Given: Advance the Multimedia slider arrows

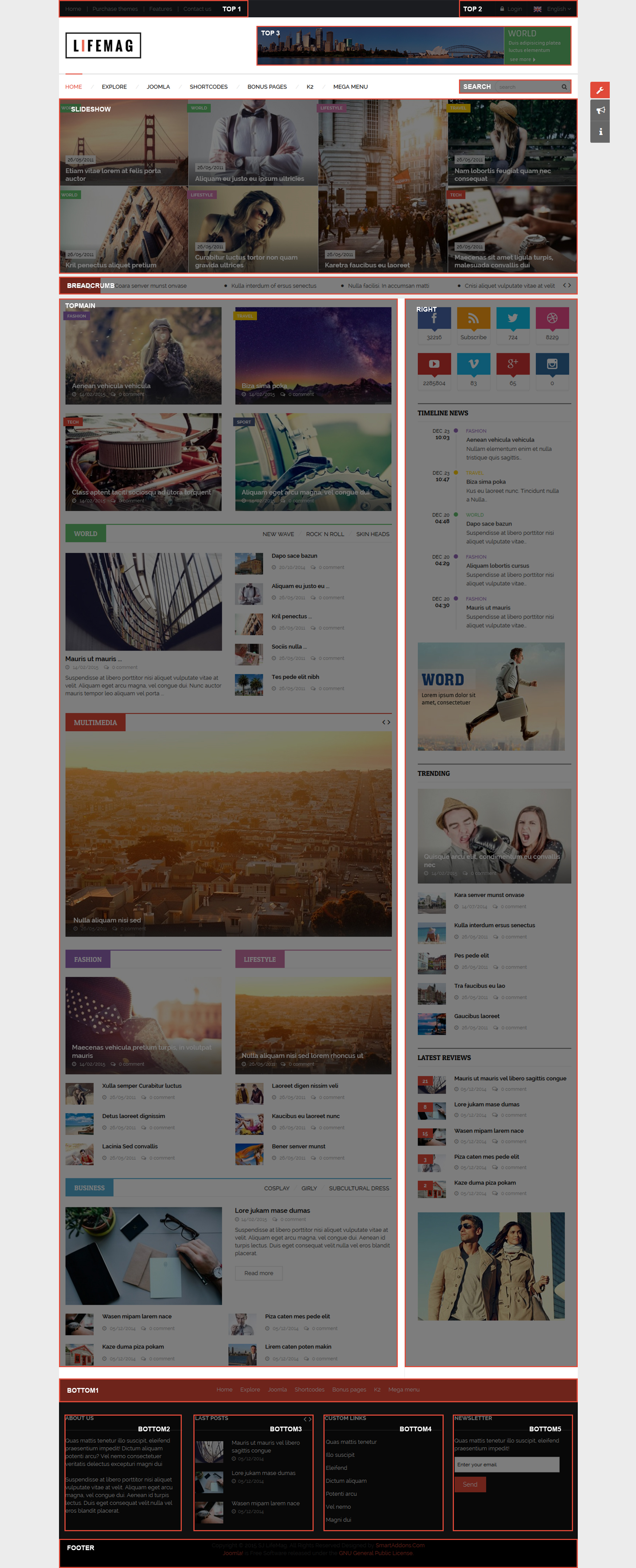Looking at the screenshot, I should pos(386,722).
